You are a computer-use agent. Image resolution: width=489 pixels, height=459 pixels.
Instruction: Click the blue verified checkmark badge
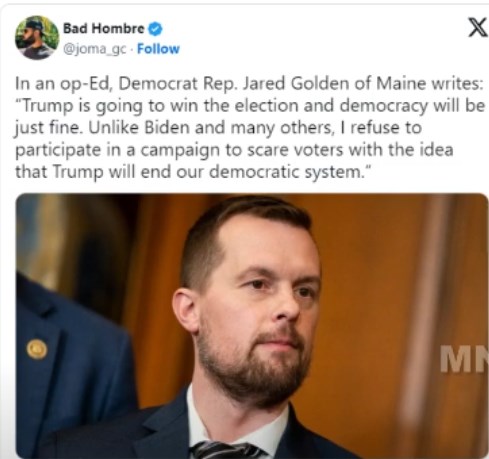point(155,29)
